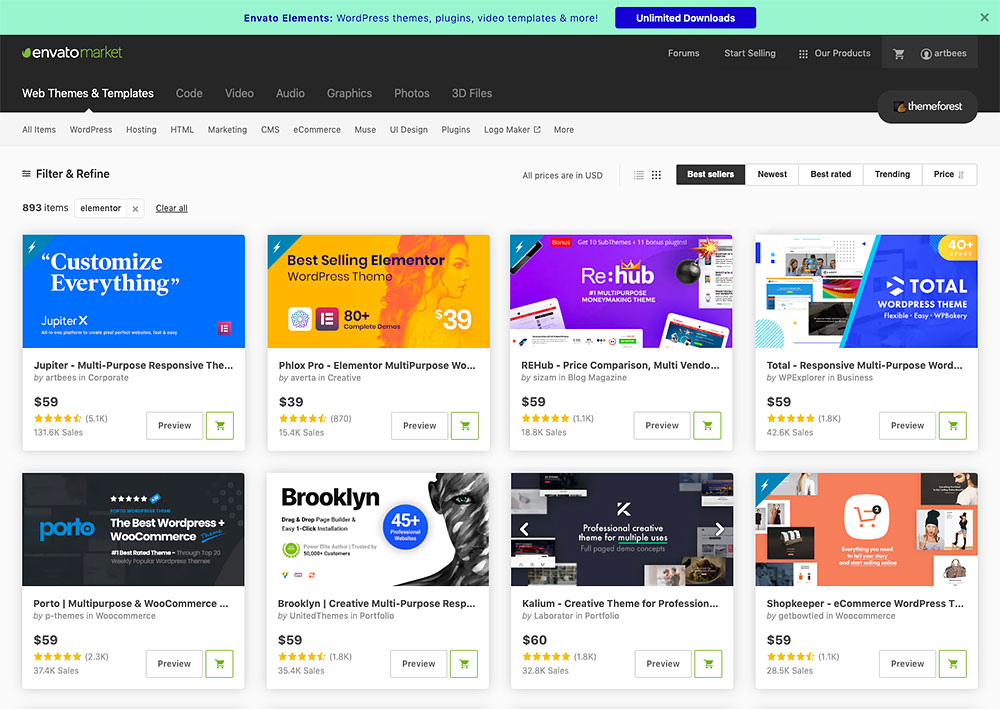
Task: Select the Marketing subcategory
Action: [x=227, y=129]
